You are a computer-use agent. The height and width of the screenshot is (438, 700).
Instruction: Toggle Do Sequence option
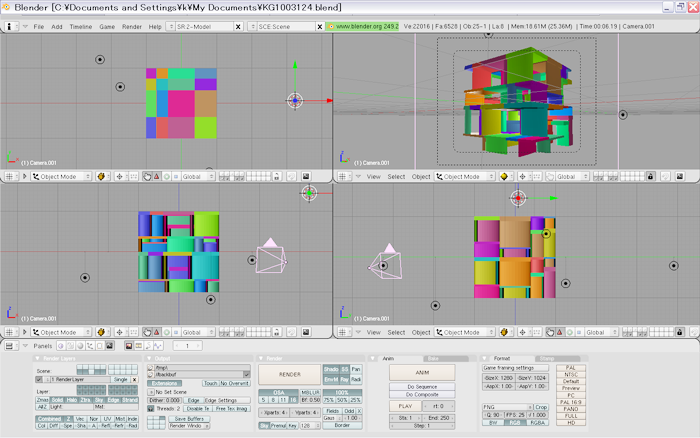tap(422, 387)
